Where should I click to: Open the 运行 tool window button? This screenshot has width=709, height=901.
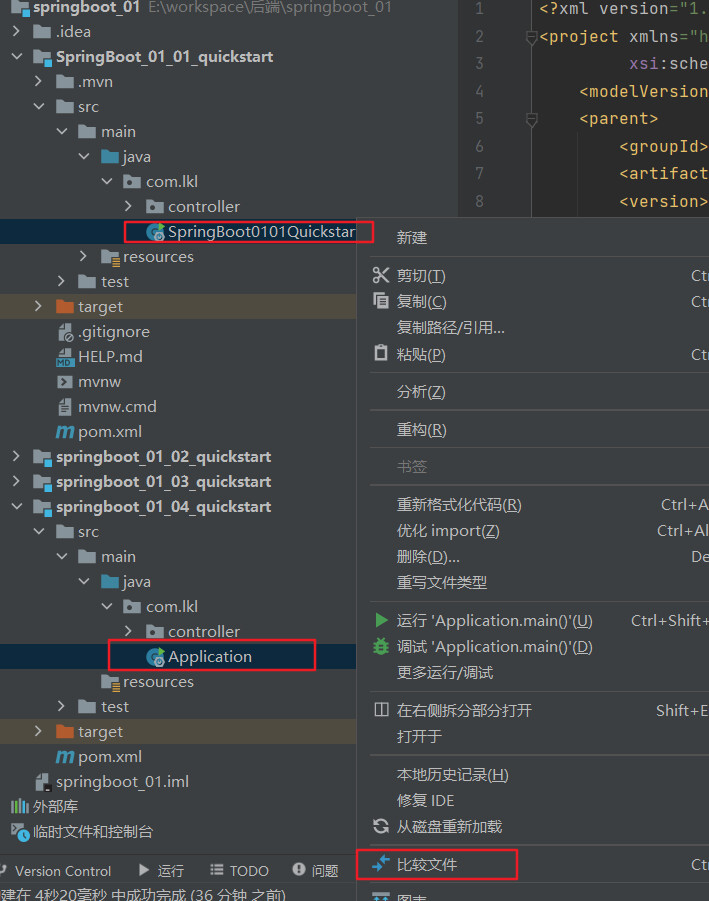pyautogui.click(x=161, y=871)
